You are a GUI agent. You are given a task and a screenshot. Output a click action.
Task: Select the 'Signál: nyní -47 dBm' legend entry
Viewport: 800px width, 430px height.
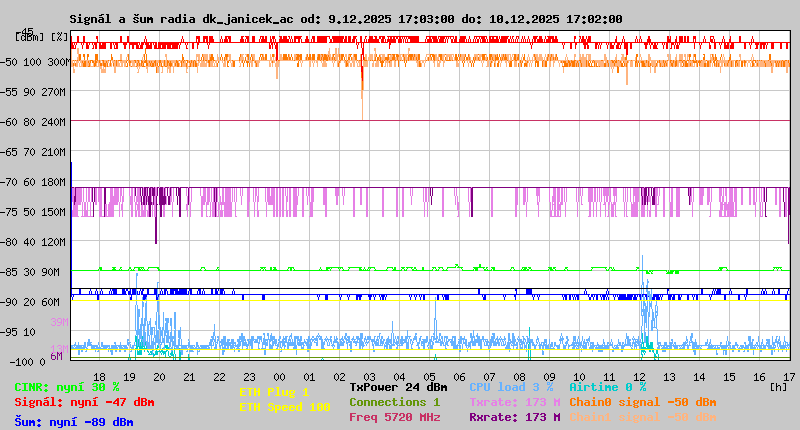84,402
